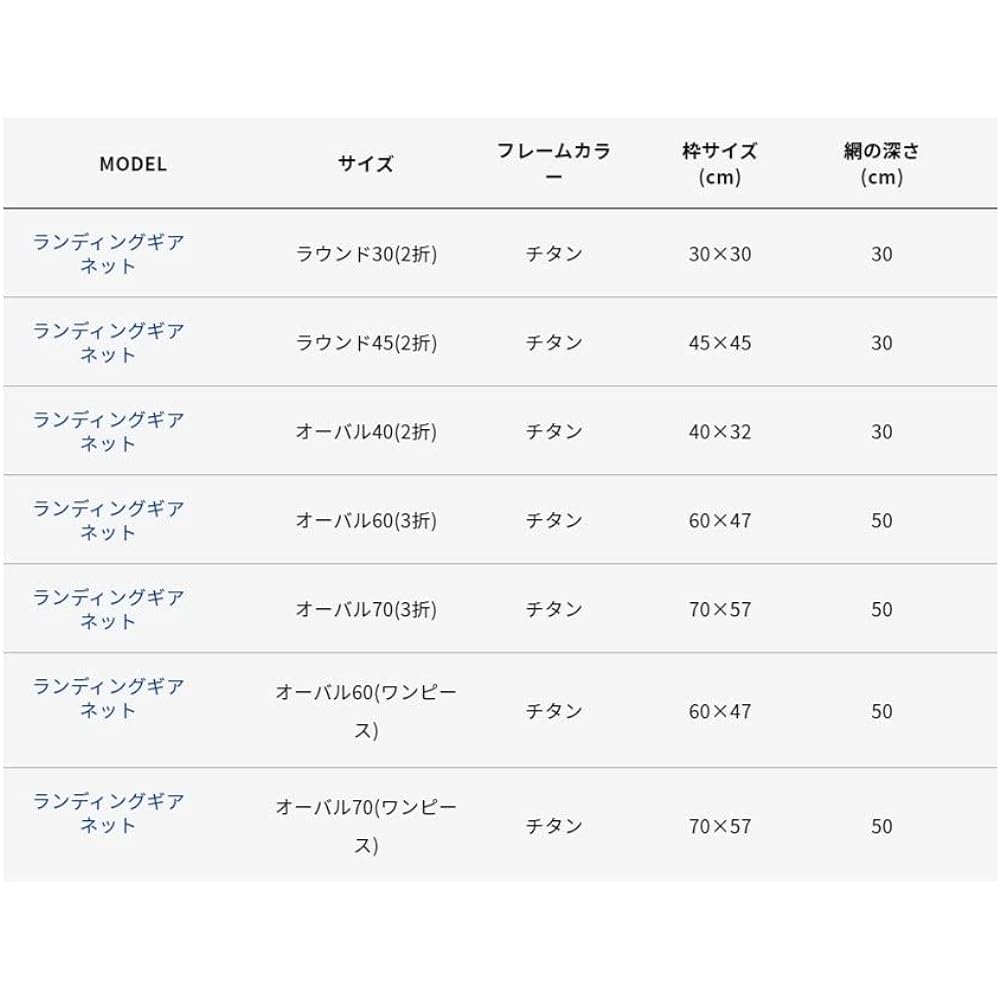This screenshot has height=1000, width=1000.
Task: Select the オーバル40(2折) size cell
Action: (x=366, y=431)
